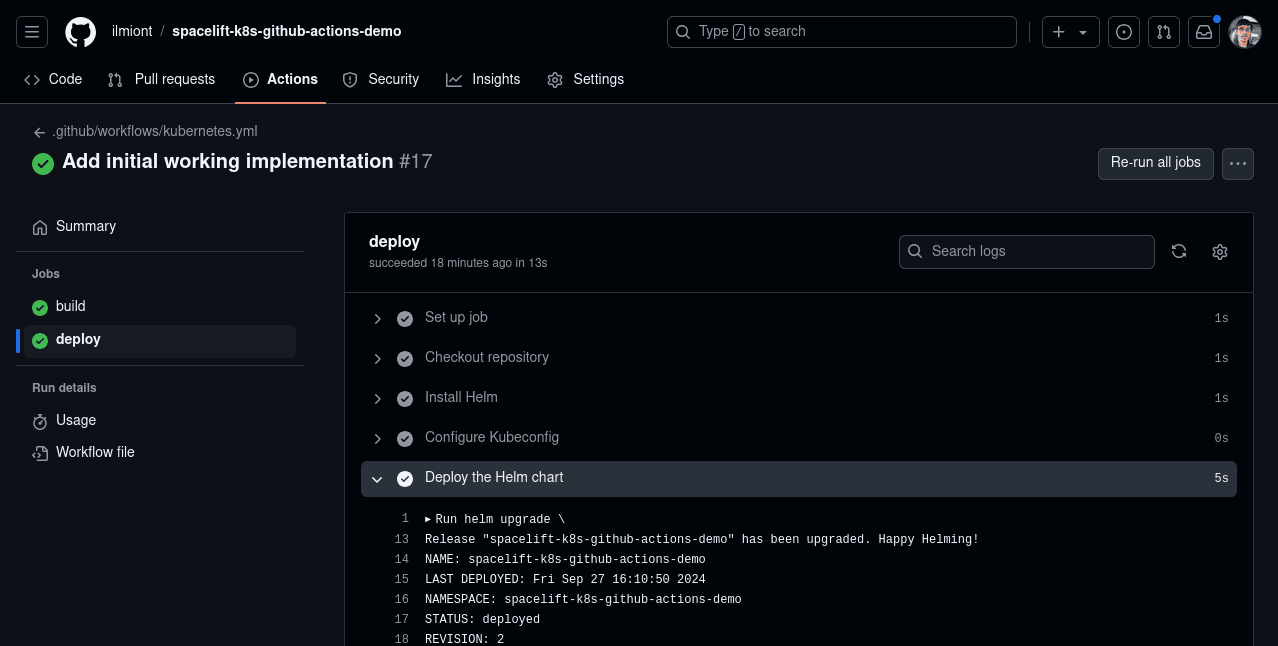Select the Actions tab
Screen dimensions: 1278x646
tap(280, 79)
